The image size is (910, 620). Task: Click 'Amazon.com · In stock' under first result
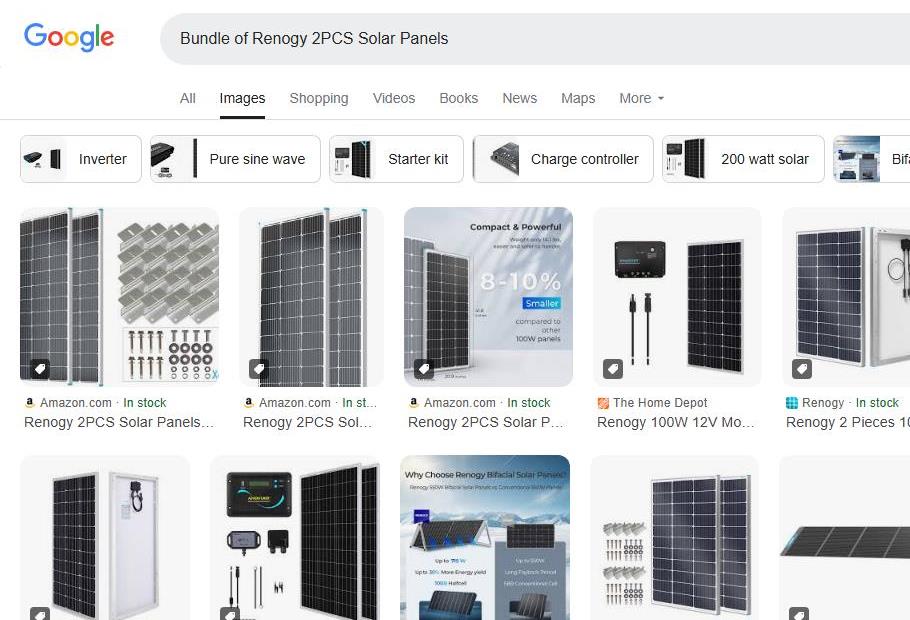[103, 403]
